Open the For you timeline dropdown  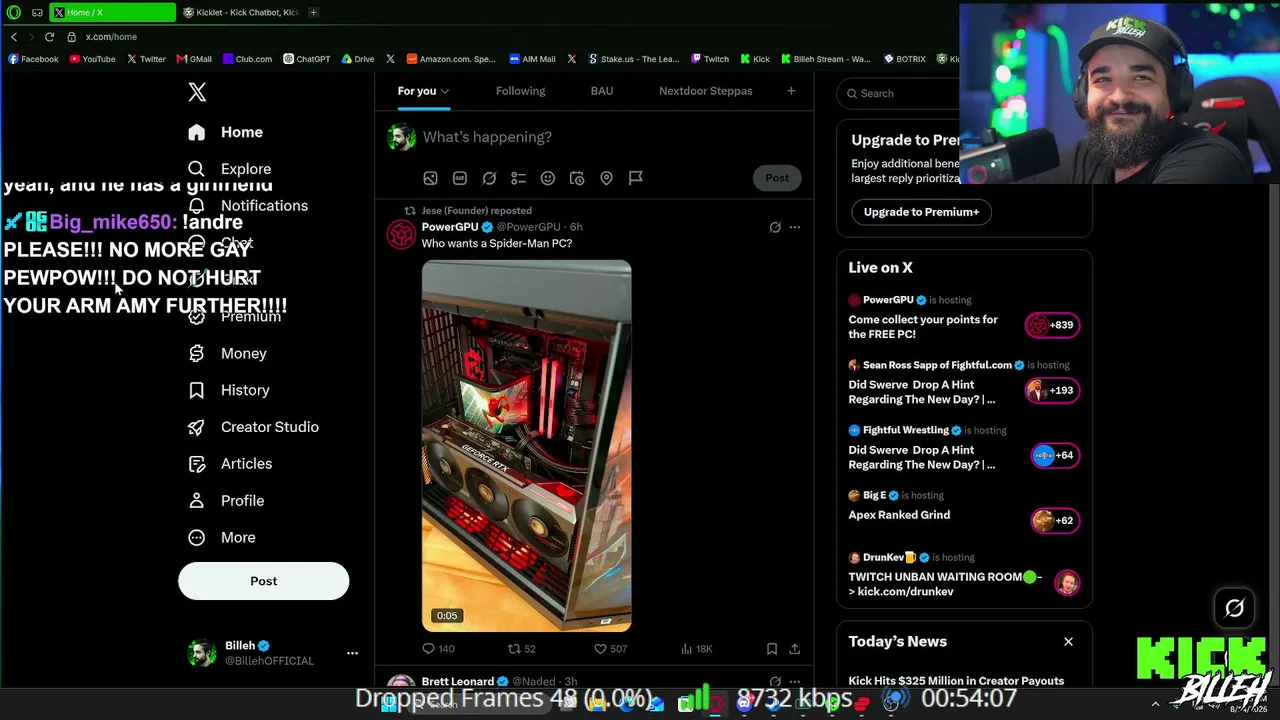coord(423,91)
